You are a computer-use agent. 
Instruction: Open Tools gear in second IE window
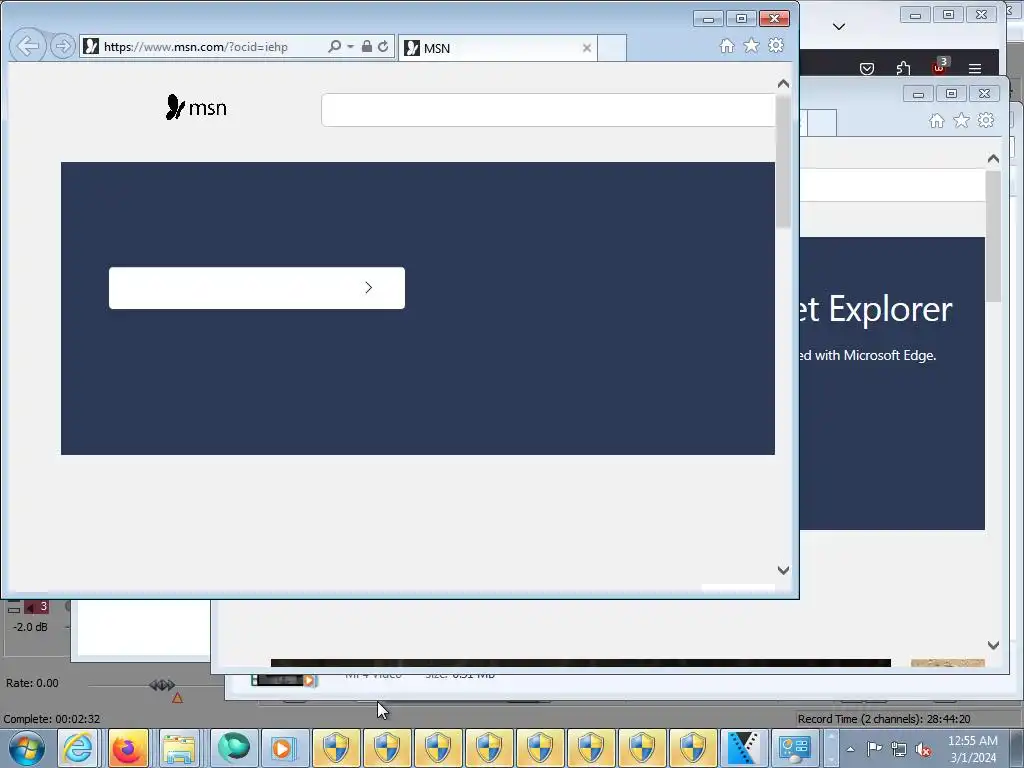[986, 121]
